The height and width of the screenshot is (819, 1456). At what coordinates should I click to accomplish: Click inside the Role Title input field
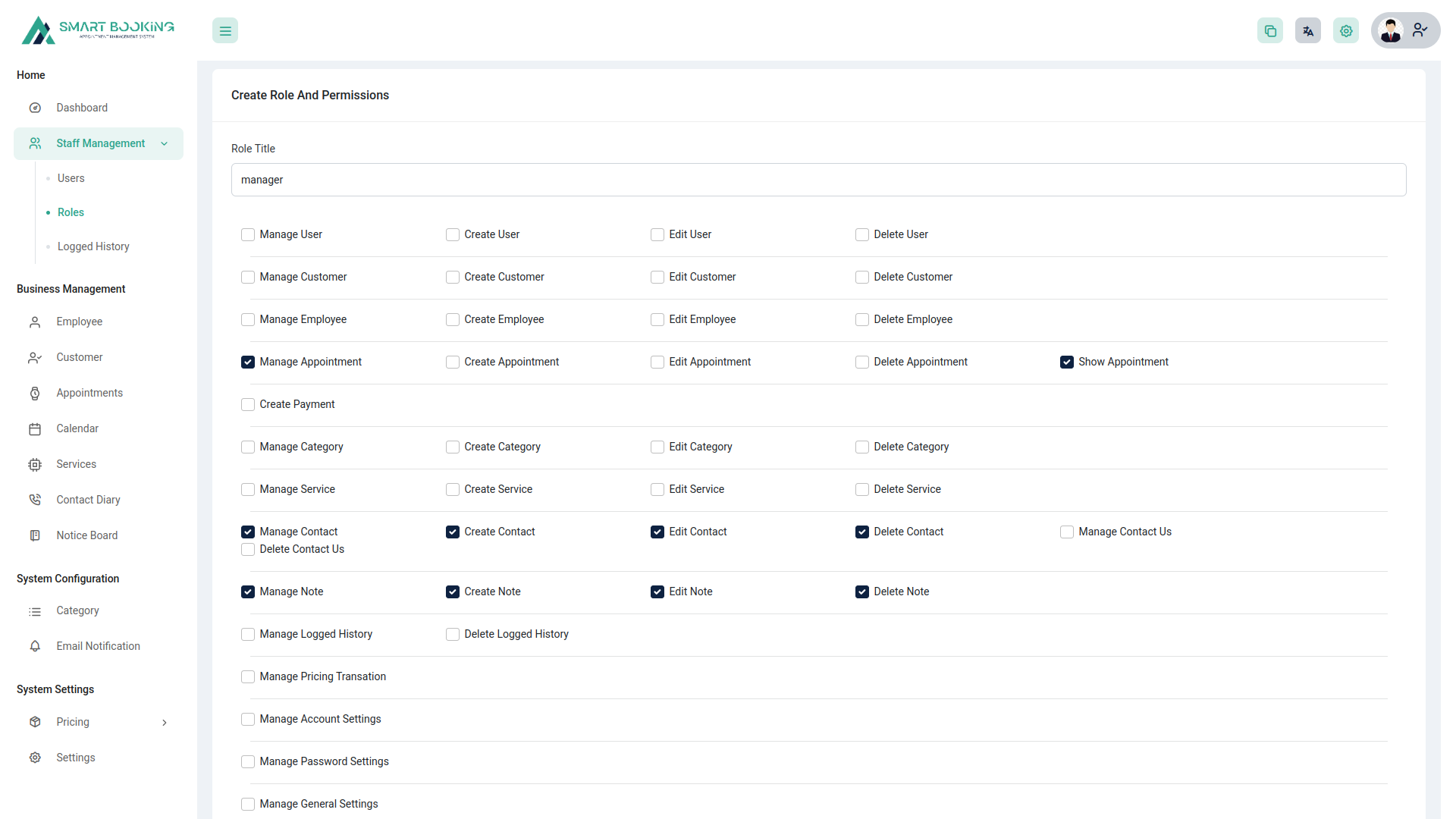[x=818, y=180]
